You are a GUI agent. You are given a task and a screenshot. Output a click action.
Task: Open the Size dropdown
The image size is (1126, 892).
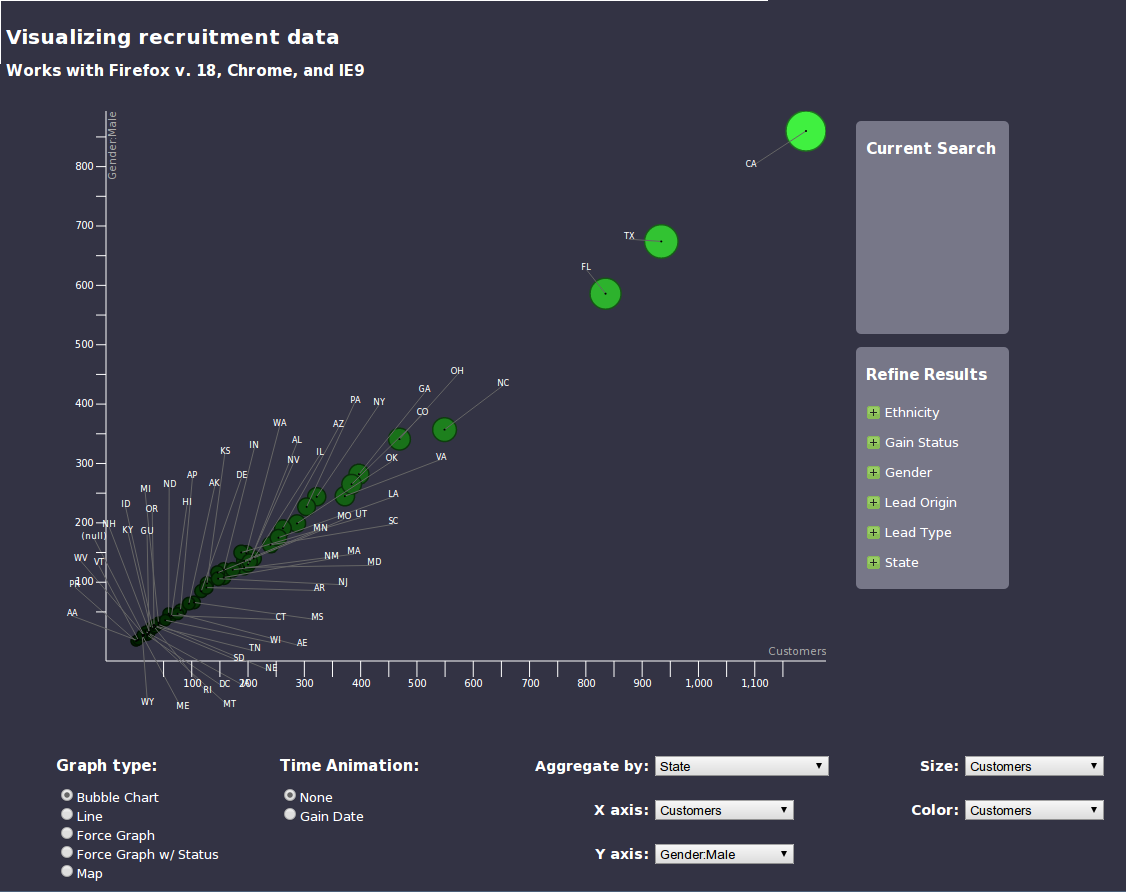click(x=1034, y=767)
